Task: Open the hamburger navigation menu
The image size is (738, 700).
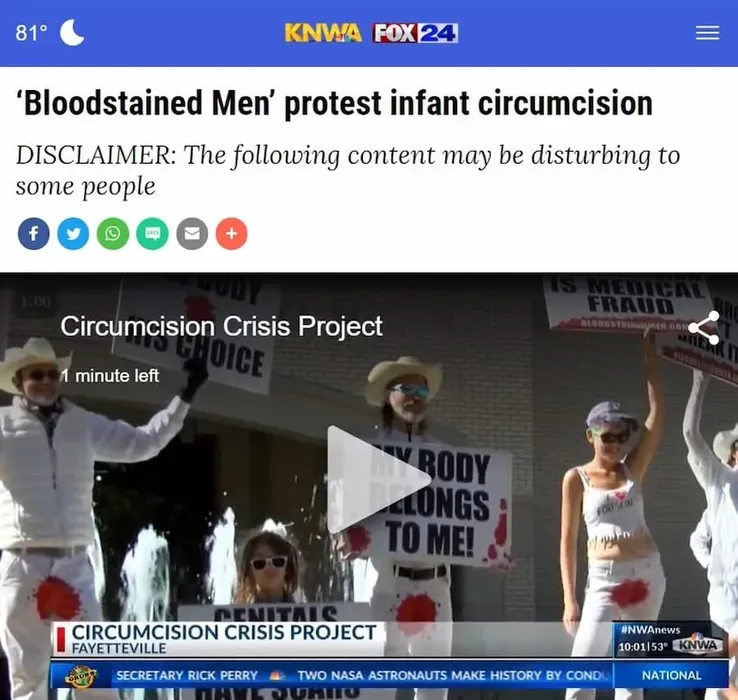Action: 707,33
